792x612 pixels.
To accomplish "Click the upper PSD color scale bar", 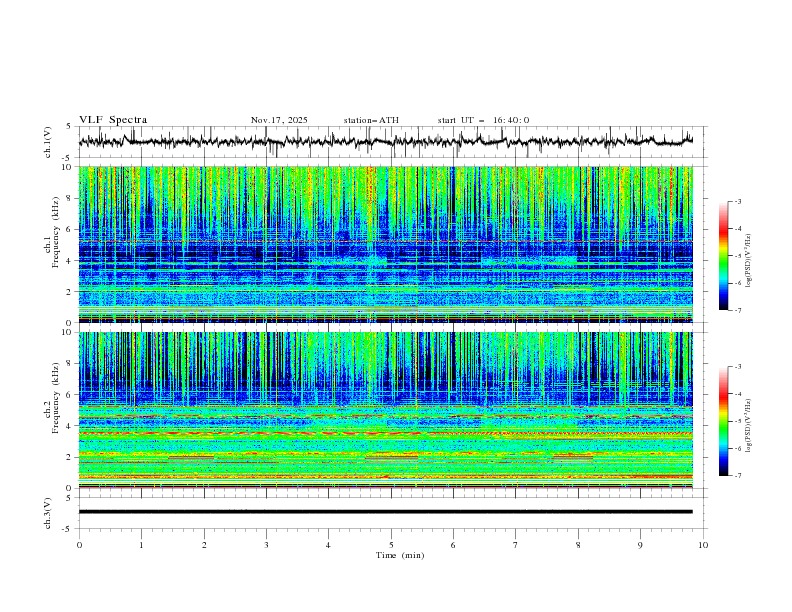I will pos(723,256).
